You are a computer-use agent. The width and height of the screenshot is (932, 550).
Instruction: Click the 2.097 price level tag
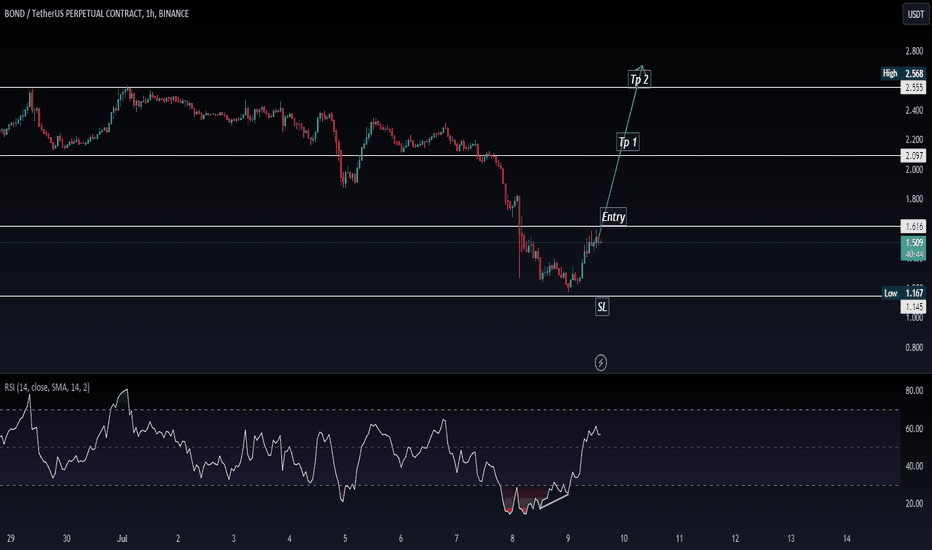914,156
